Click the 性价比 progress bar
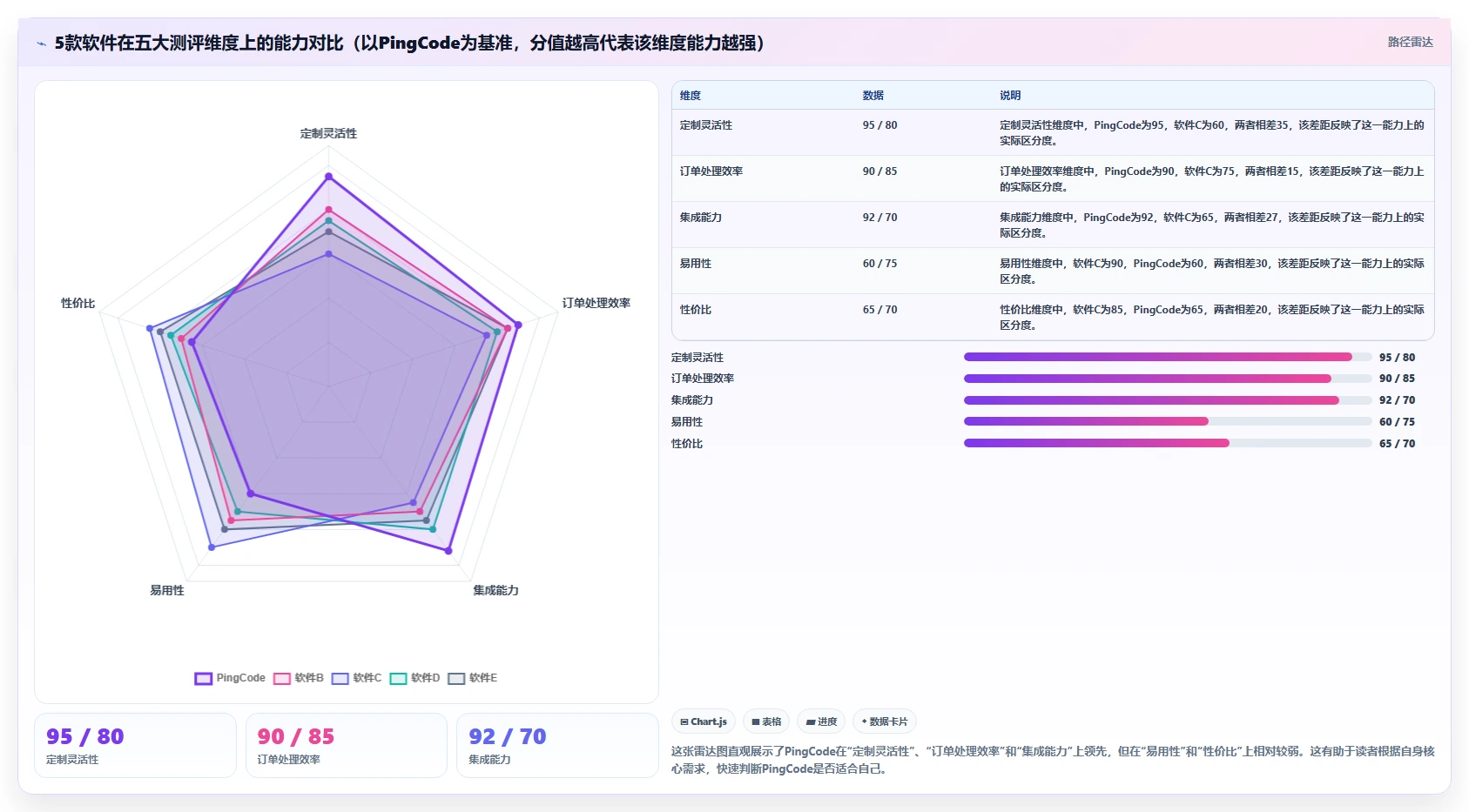Image resolution: width=1469 pixels, height=812 pixels. click(1168, 443)
